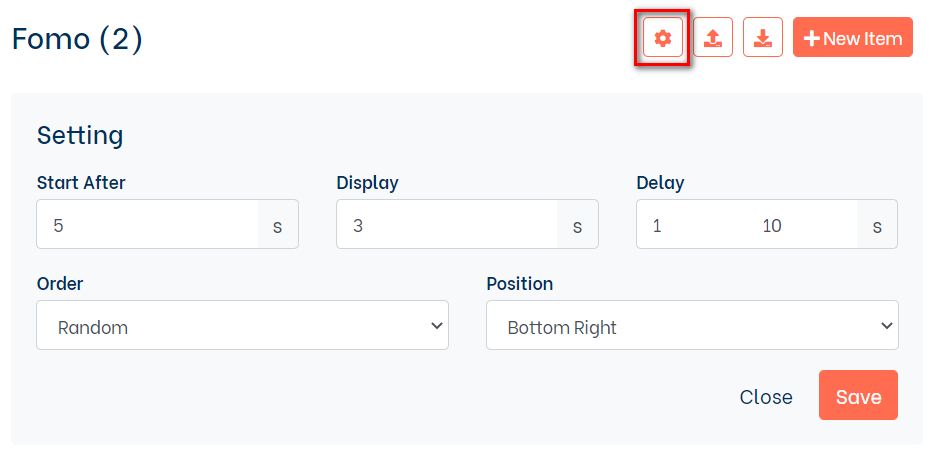Click the download icon button
Screen dimensions: 935x463
[x=763, y=38]
